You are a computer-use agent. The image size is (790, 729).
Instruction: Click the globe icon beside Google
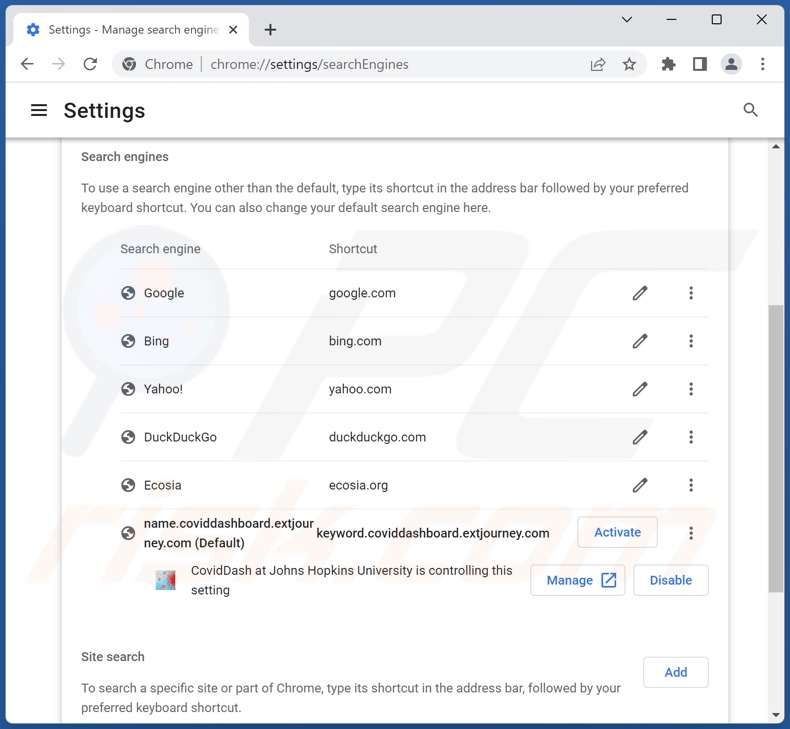click(128, 293)
